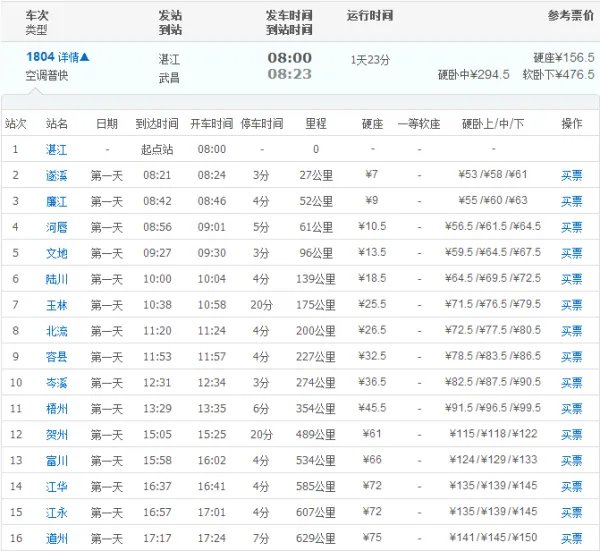Click 买票 for the 岑溪 row
The height and width of the screenshot is (551, 600).
tap(572, 383)
